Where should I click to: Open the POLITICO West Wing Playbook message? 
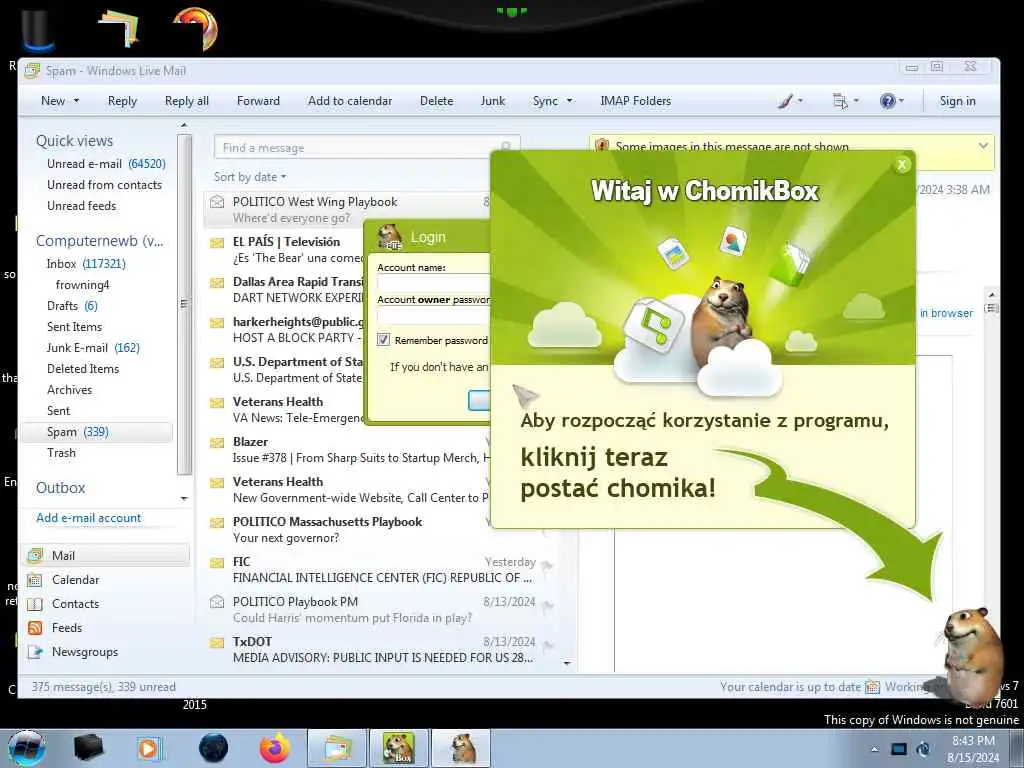click(x=347, y=210)
